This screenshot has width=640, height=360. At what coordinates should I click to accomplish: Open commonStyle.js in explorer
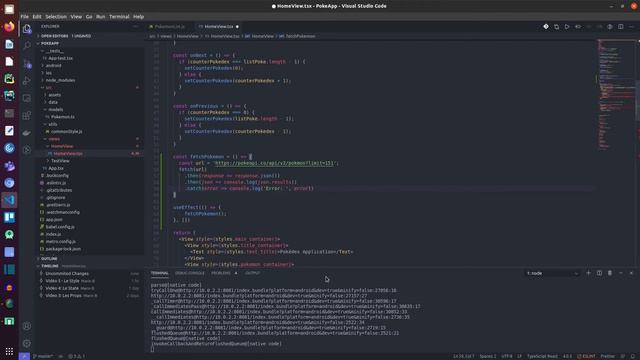[67, 131]
